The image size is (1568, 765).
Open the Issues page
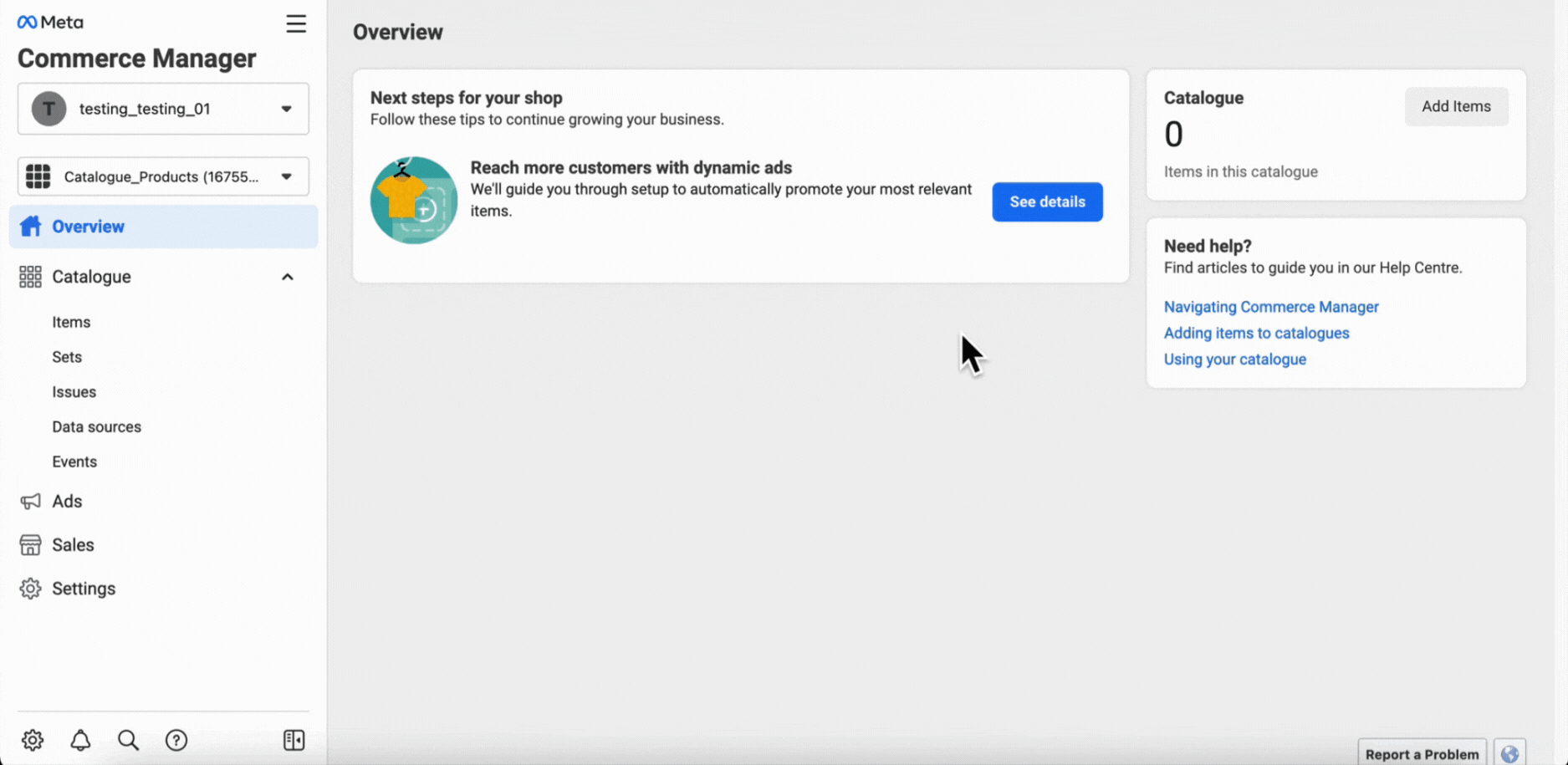pyautogui.click(x=74, y=392)
